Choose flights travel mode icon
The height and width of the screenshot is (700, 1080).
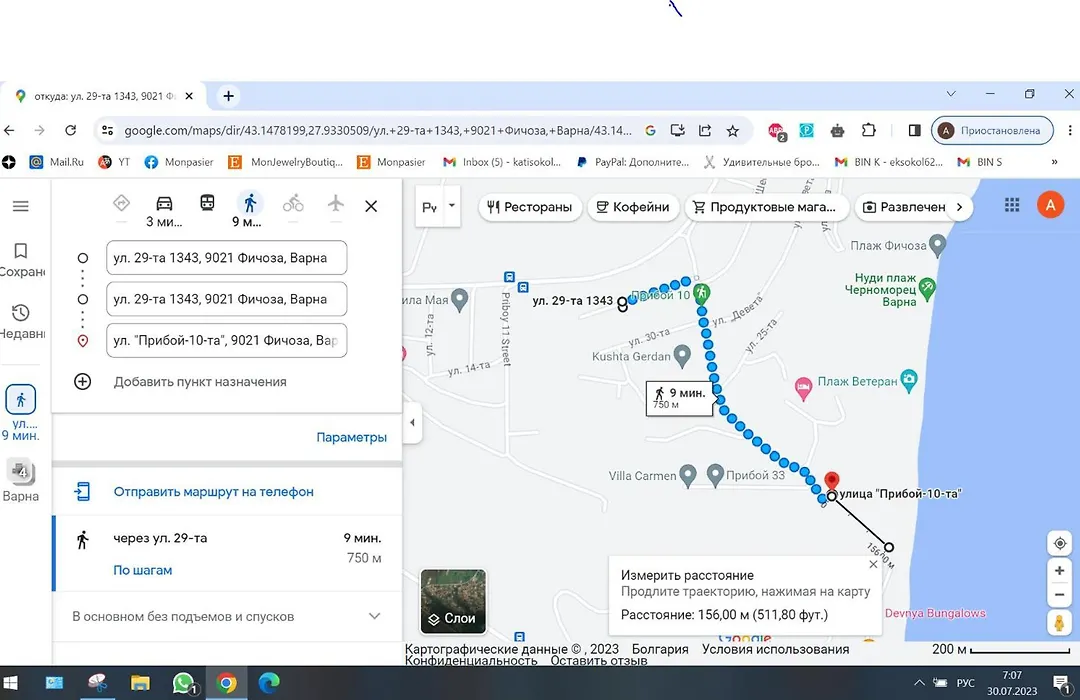click(x=335, y=203)
